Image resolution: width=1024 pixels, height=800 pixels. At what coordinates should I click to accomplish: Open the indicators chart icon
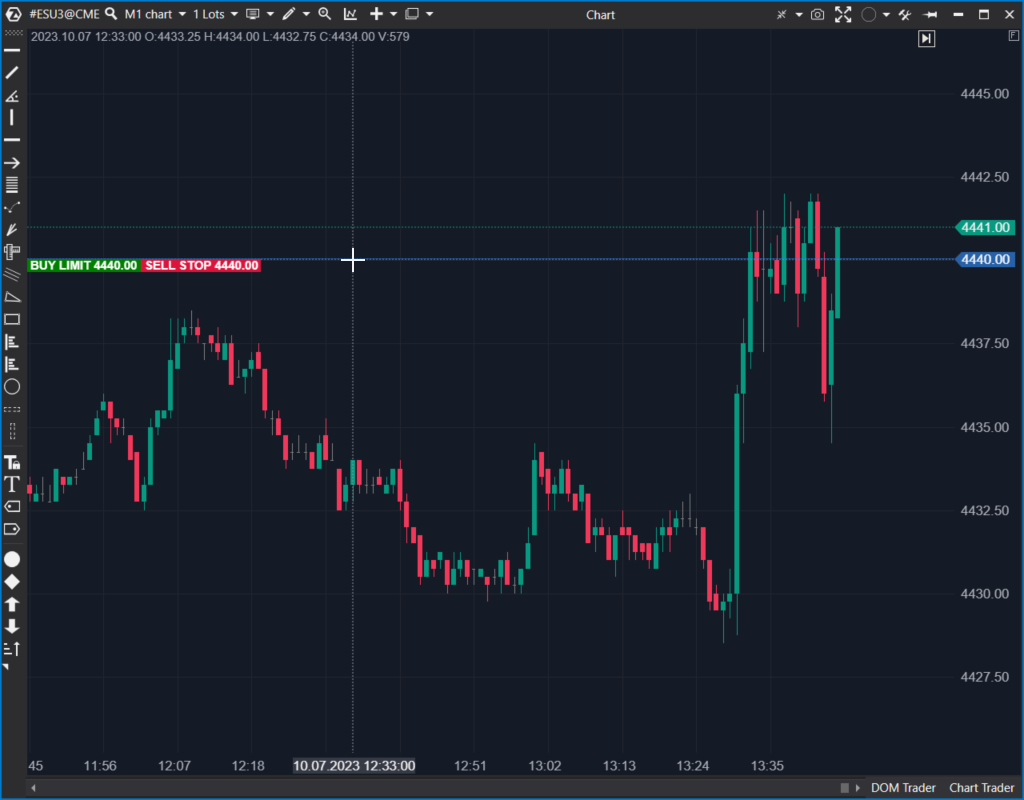350,14
